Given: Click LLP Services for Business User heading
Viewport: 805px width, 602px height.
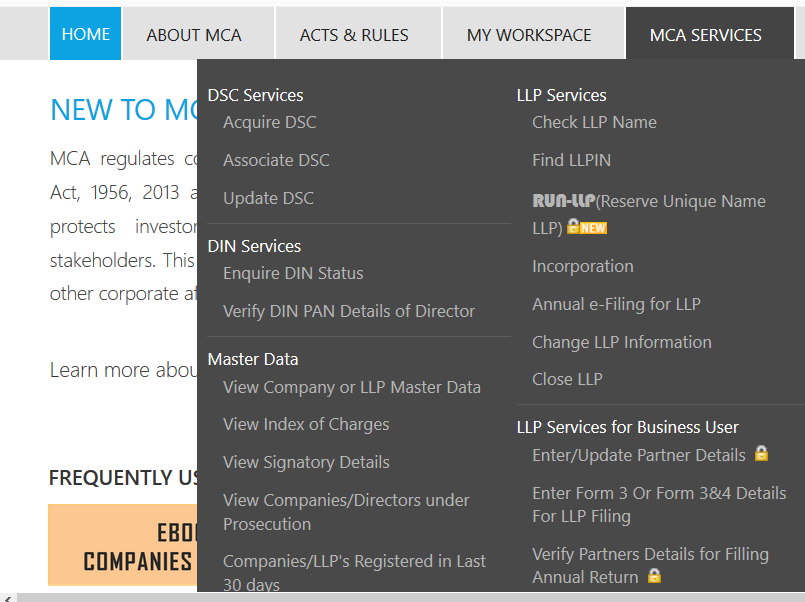Looking at the screenshot, I should (628, 428).
